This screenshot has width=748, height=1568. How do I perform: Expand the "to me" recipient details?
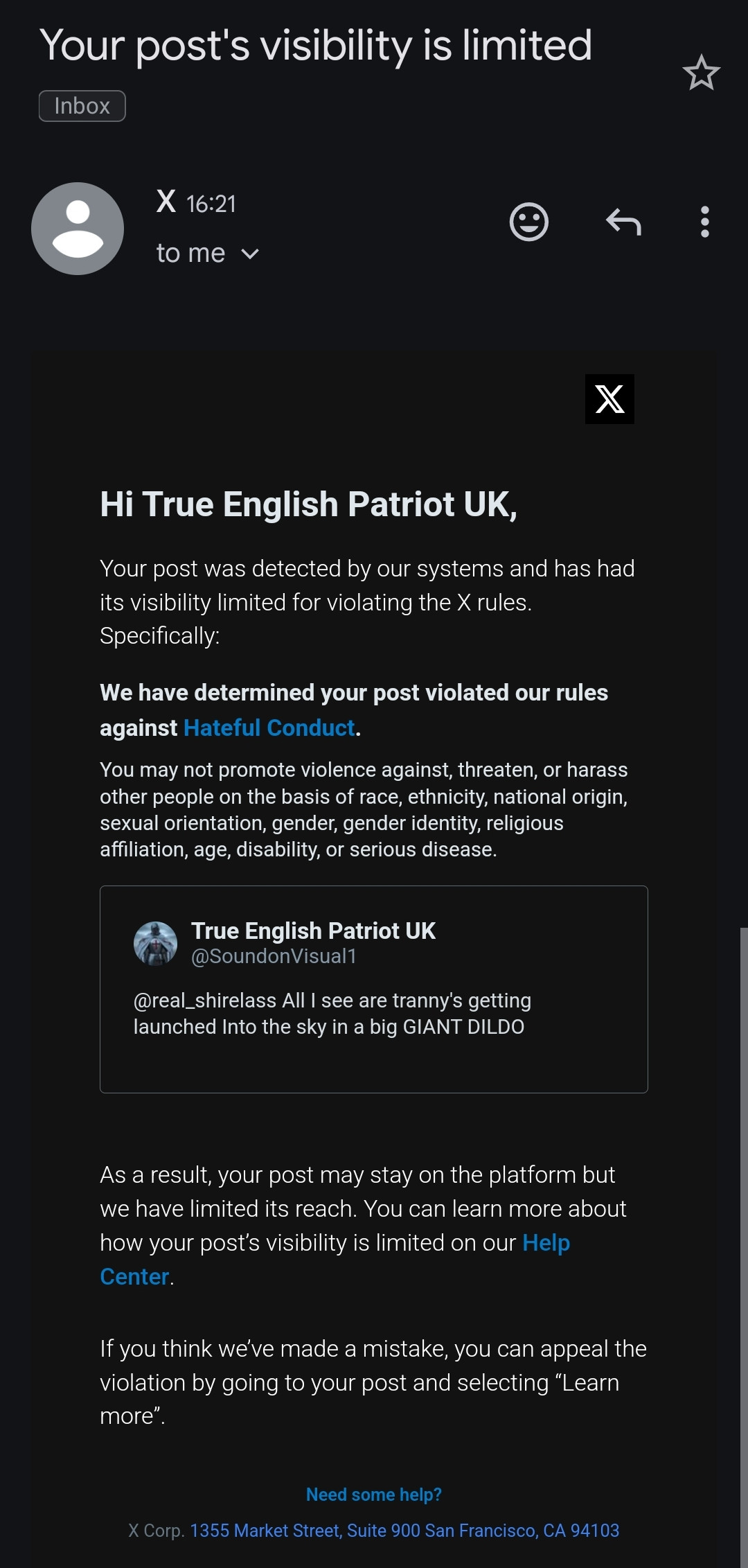point(207,254)
